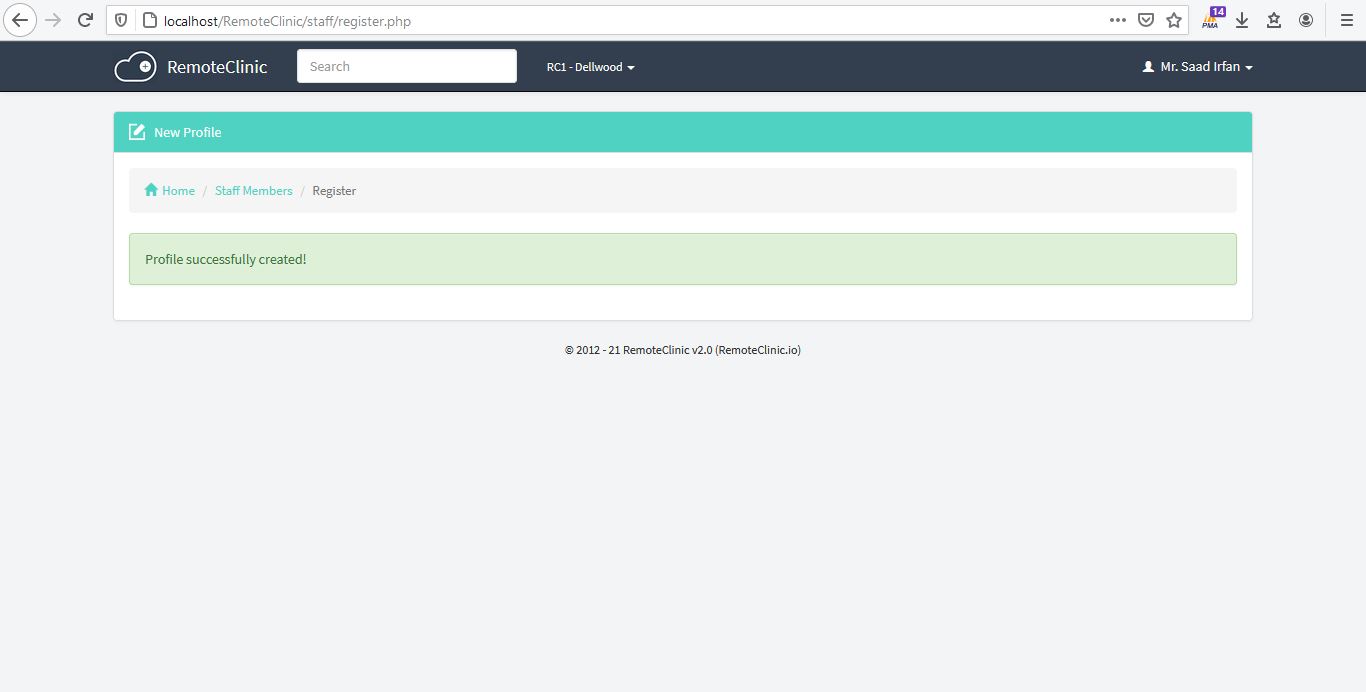Open the Firefox hamburger menu

(1347, 20)
